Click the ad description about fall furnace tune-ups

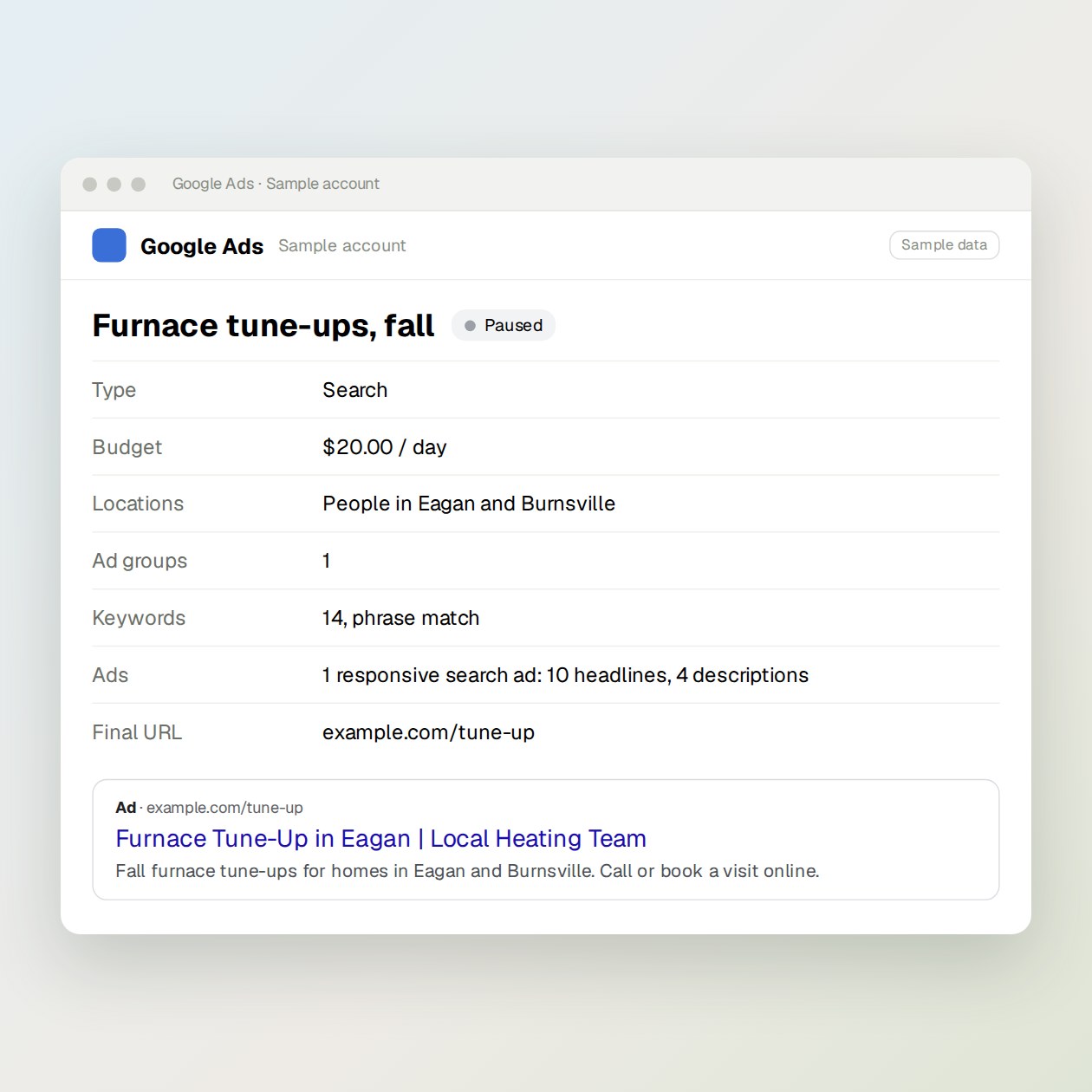click(467, 871)
